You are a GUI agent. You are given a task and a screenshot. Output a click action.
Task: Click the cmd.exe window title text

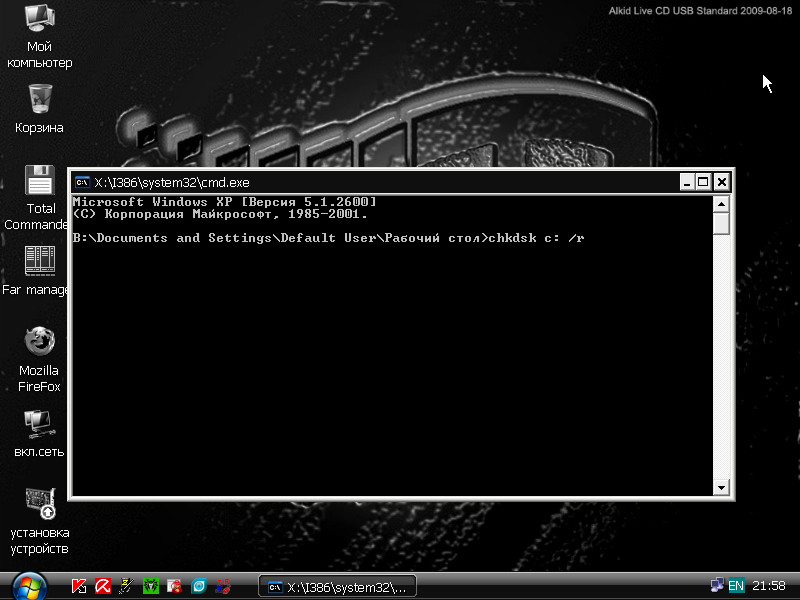pos(172,183)
